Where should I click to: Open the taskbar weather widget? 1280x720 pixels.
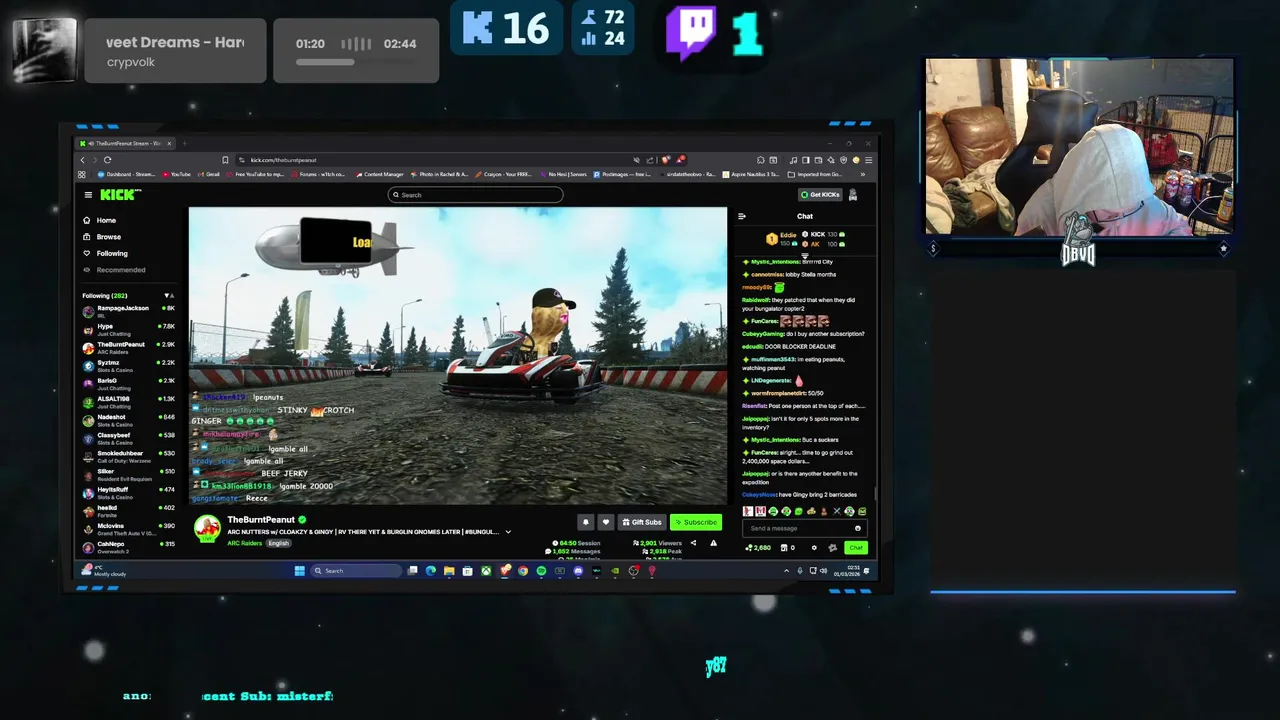click(105, 571)
